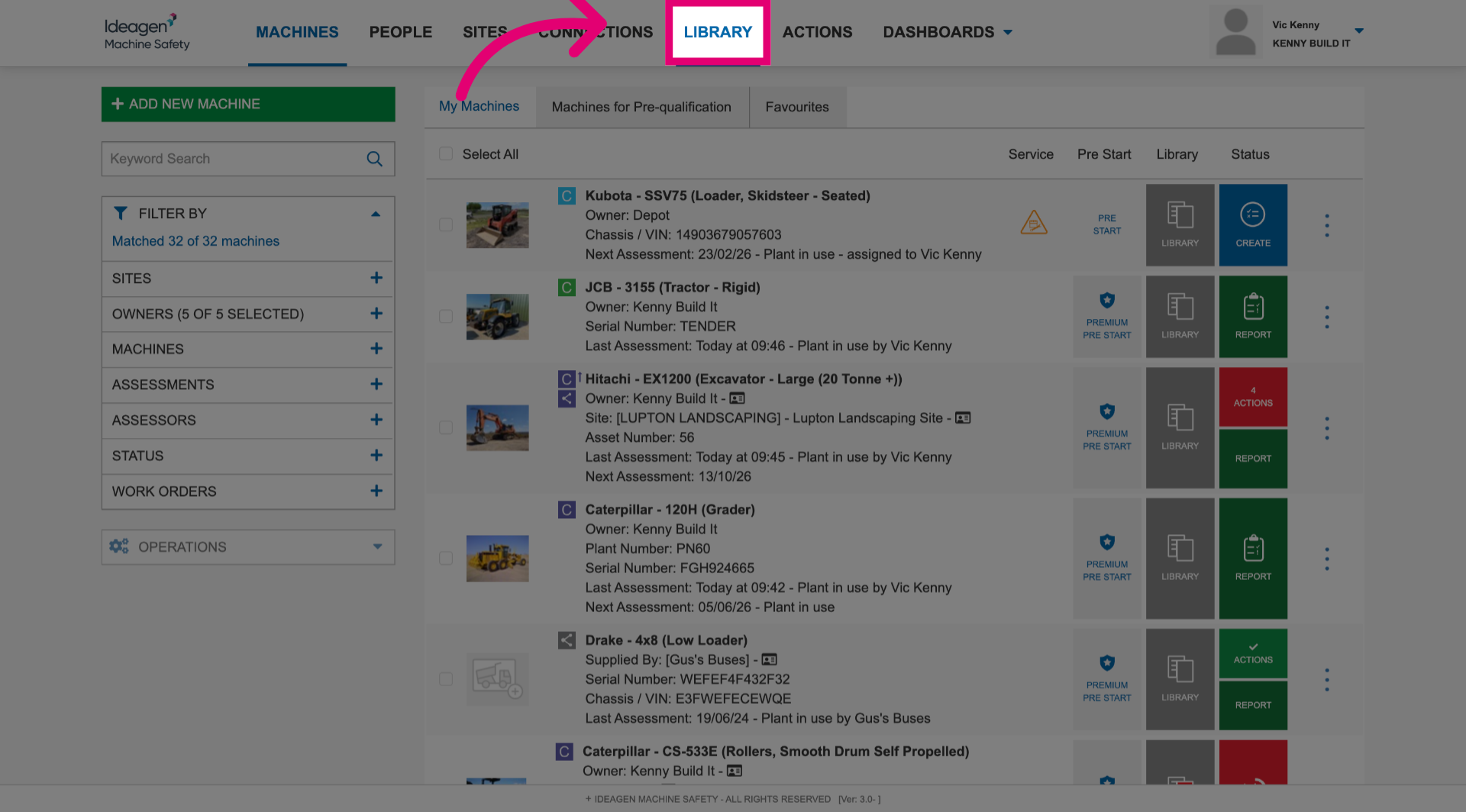Viewport: 1466px width, 812px height.
Task: Open the People navigation tab
Action: pyautogui.click(x=401, y=32)
